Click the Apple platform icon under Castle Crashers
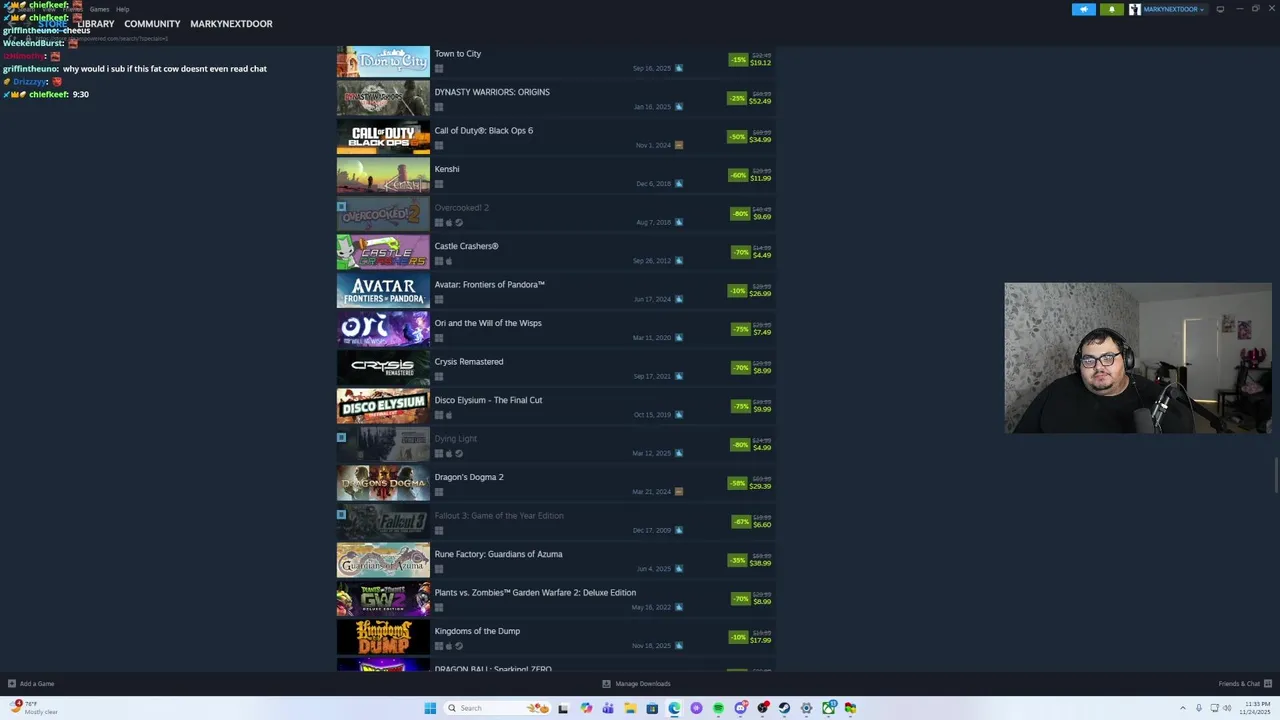The height and width of the screenshot is (720, 1280). tap(449, 261)
